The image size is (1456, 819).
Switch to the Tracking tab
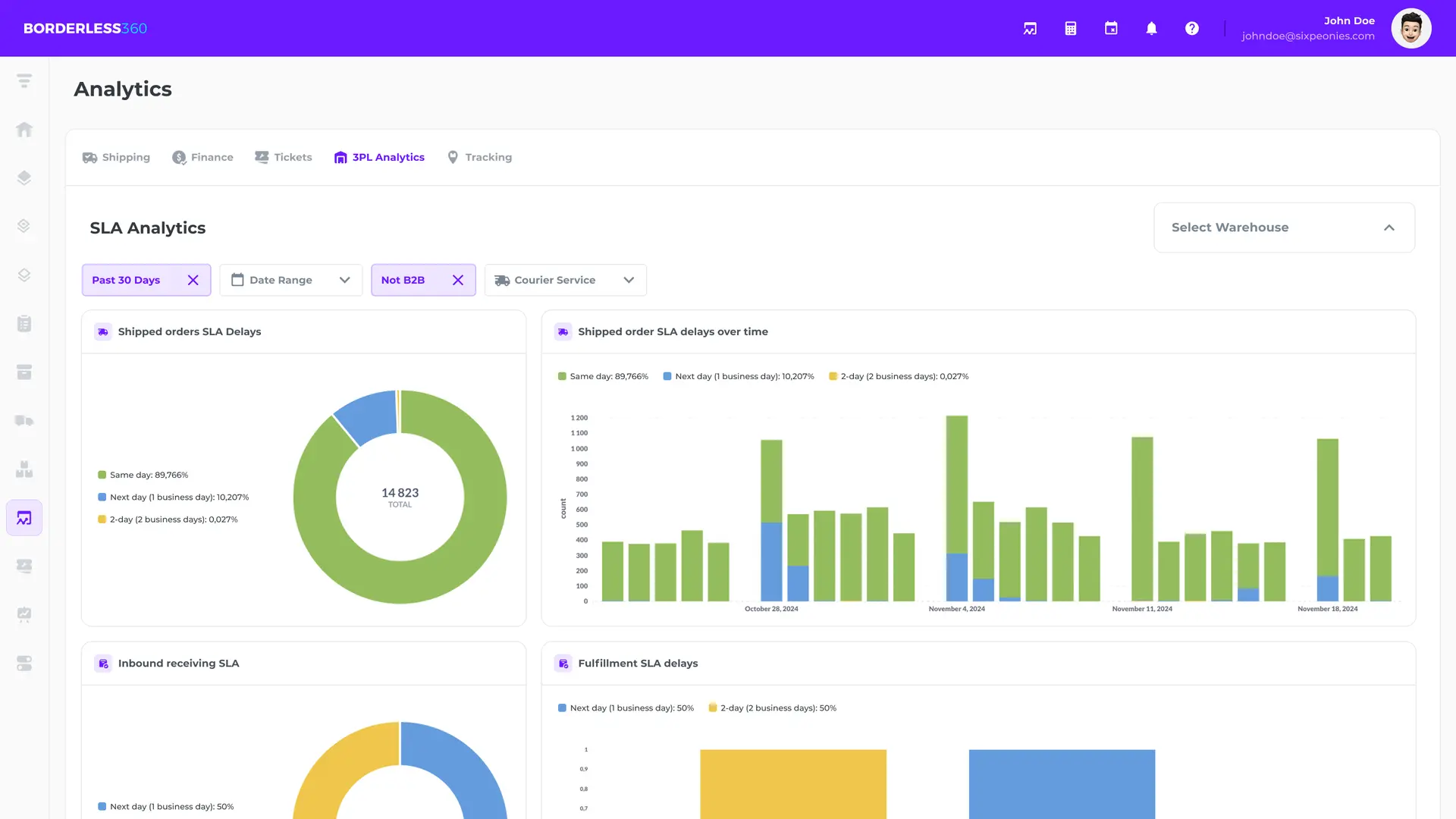(479, 157)
